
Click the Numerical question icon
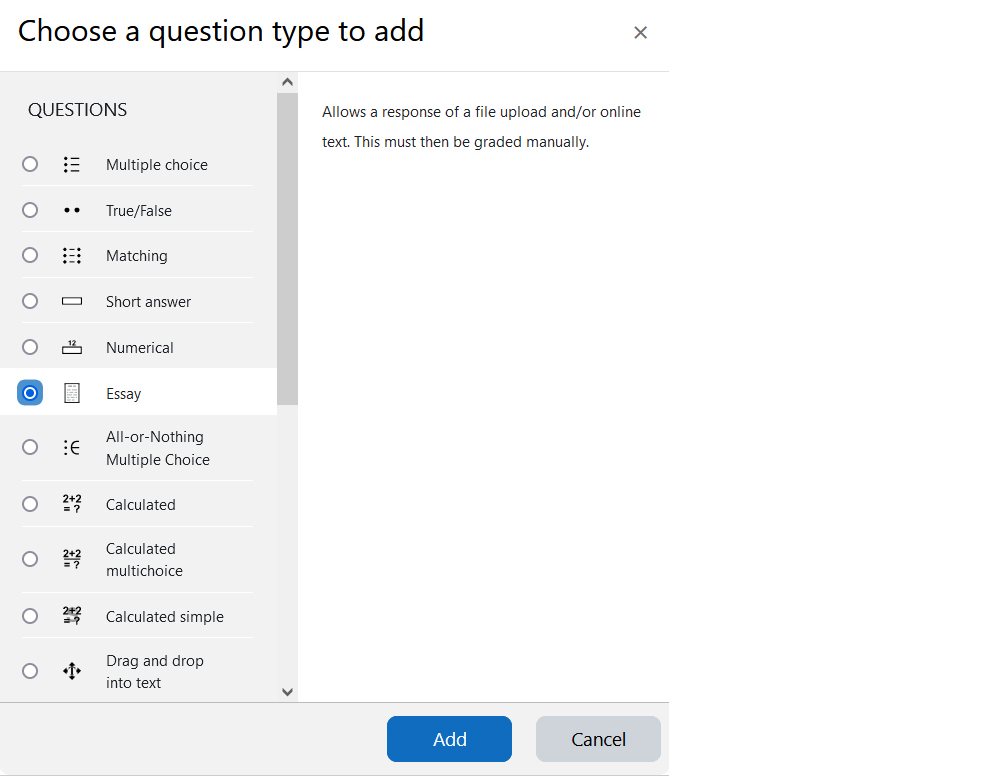pos(71,348)
